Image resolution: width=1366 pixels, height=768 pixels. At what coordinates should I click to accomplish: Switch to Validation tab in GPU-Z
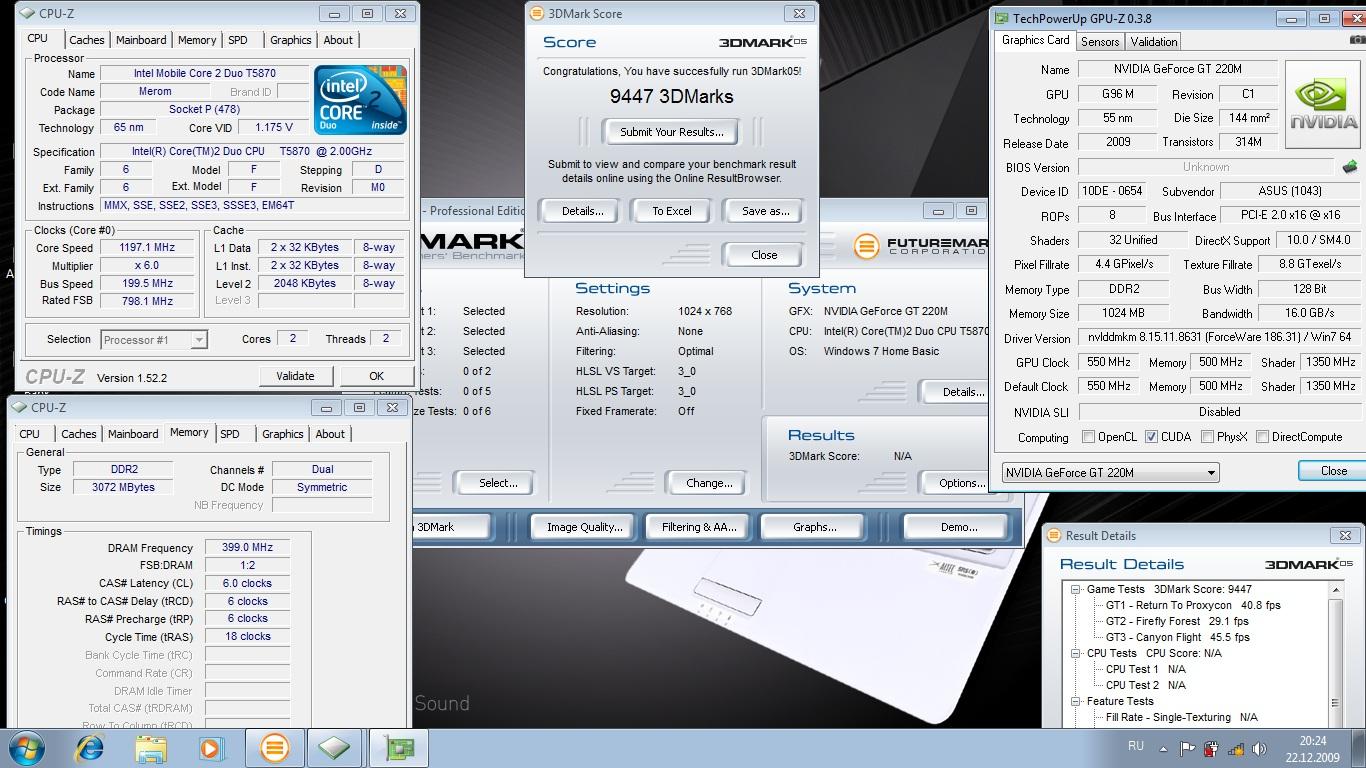point(1154,42)
